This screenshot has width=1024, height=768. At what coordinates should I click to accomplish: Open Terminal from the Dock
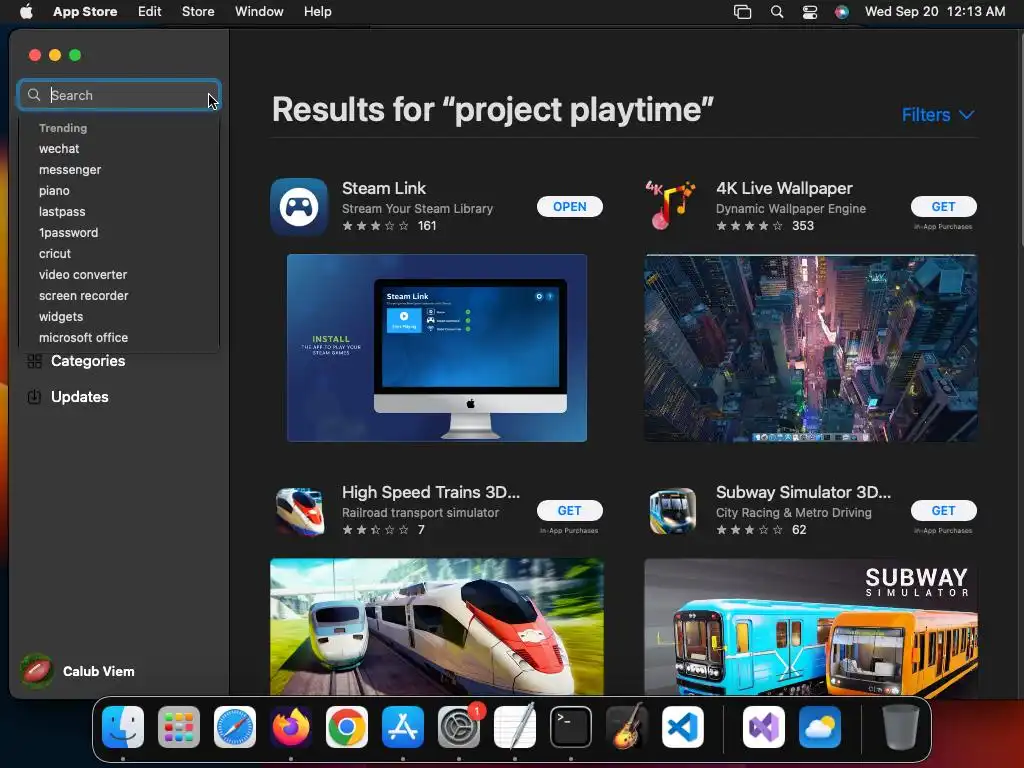click(x=571, y=727)
